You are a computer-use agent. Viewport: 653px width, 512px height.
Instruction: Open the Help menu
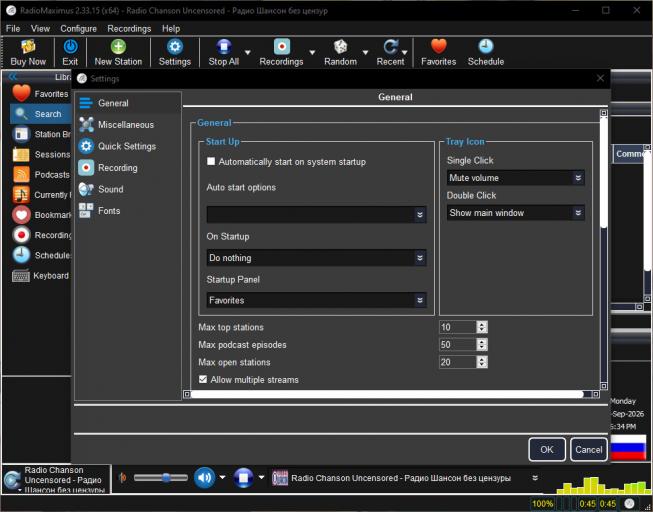[x=171, y=28]
